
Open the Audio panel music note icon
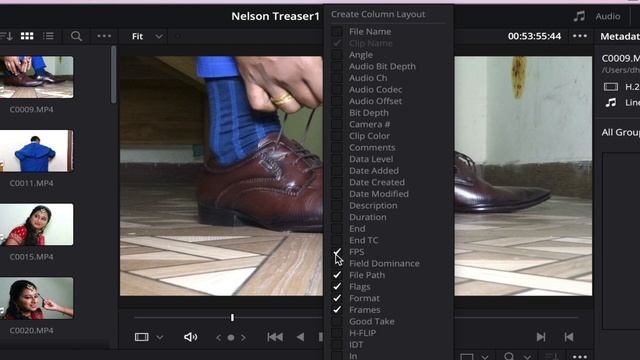click(579, 16)
